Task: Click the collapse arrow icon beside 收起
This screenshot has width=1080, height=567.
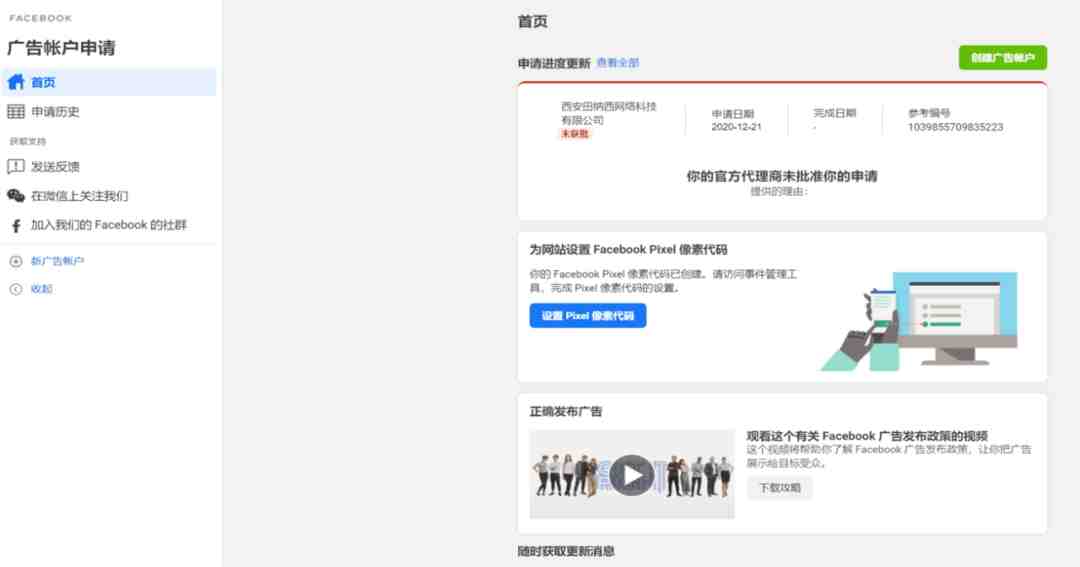Action: click(16, 289)
